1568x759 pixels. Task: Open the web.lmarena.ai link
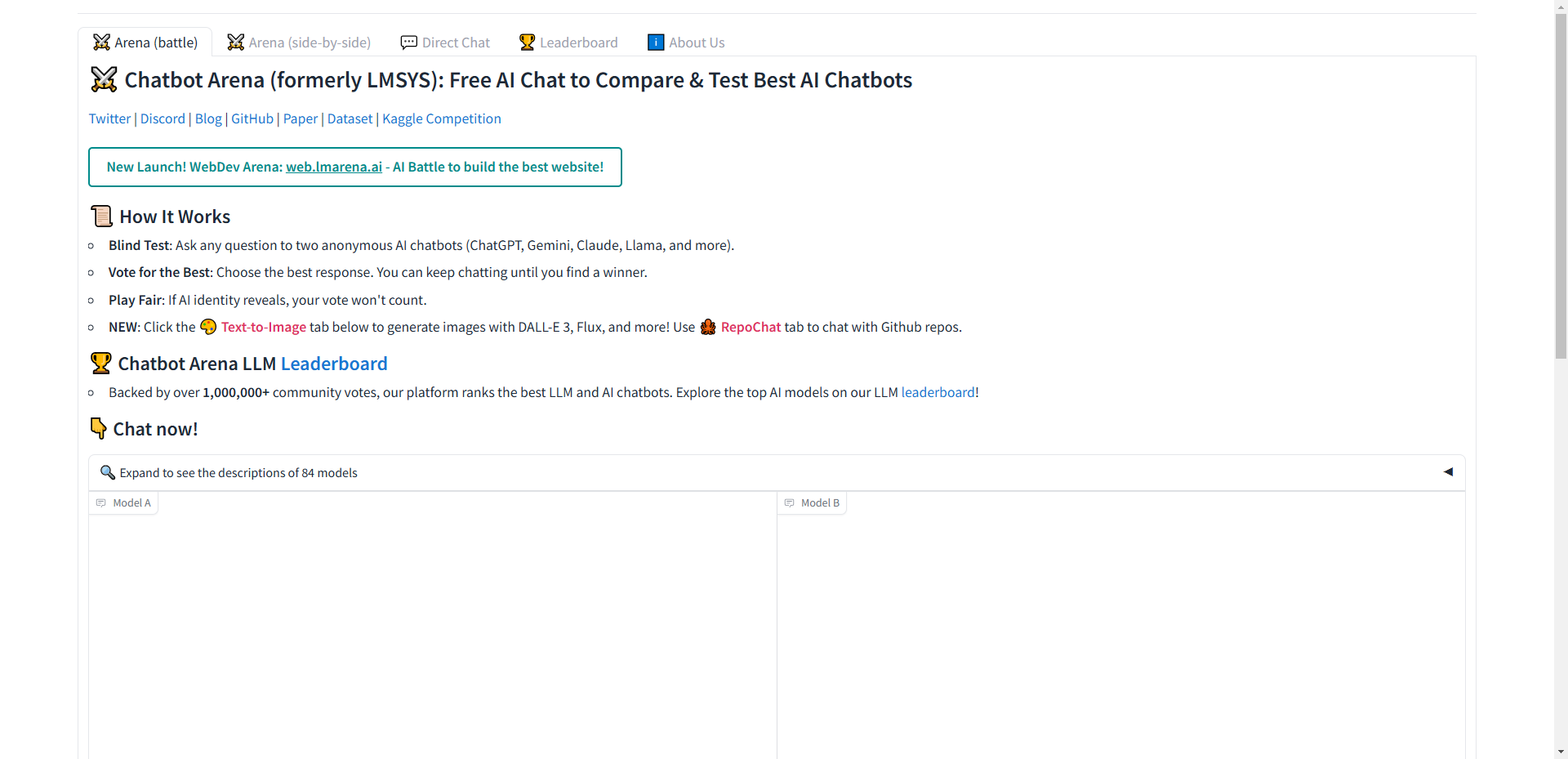click(333, 167)
